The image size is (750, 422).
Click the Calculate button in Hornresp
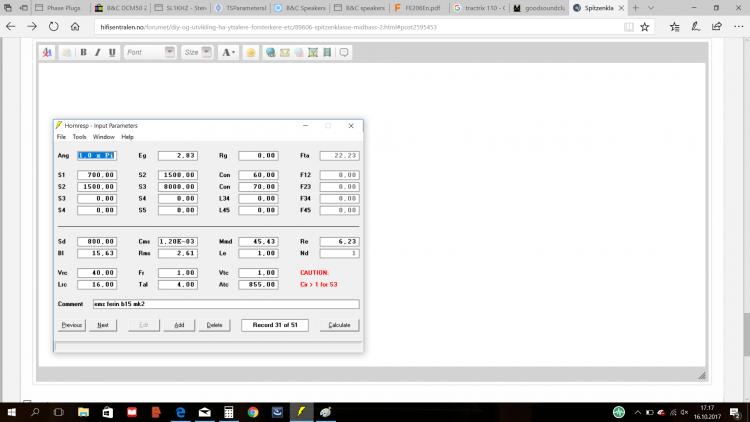pyautogui.click(x=339, y=325)
